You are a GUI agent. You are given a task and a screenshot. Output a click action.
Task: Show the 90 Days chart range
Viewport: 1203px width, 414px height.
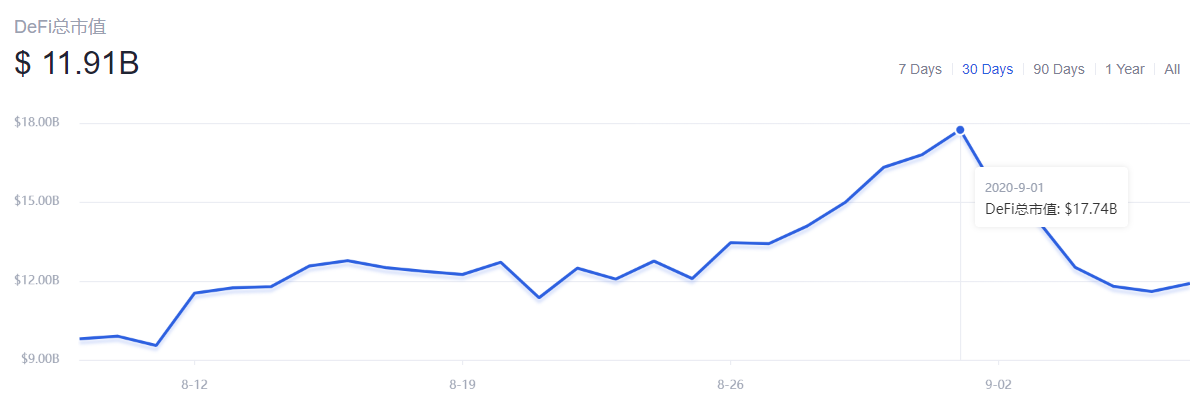coord(1059,69)
